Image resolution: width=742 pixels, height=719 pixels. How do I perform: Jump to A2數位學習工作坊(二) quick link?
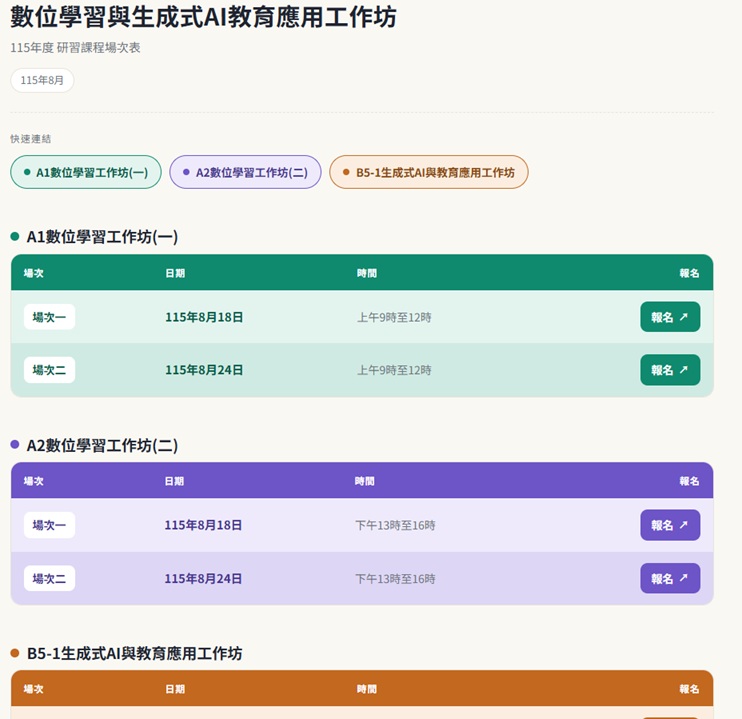245,172
